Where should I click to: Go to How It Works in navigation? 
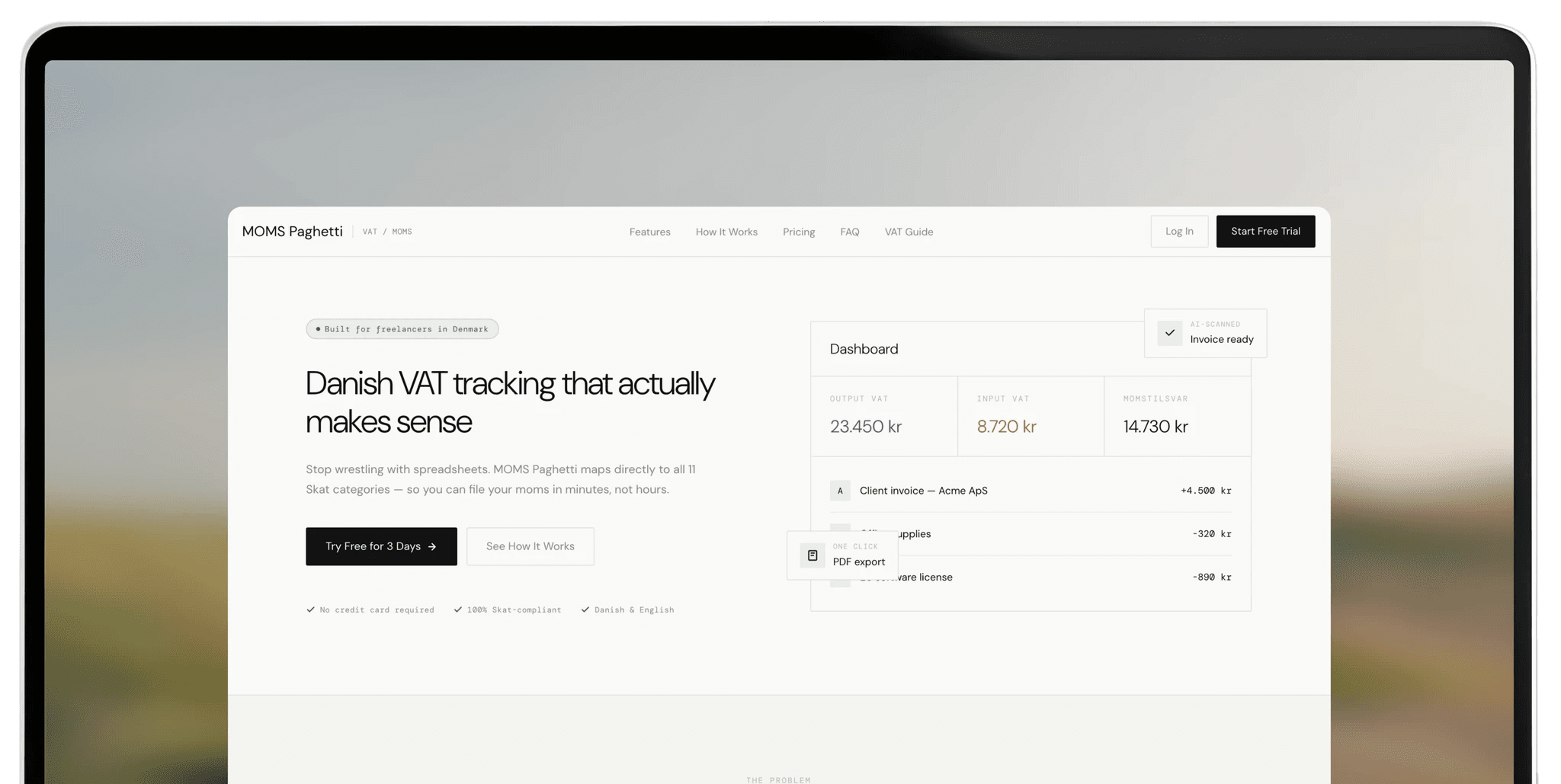click(x=726, y=232)
